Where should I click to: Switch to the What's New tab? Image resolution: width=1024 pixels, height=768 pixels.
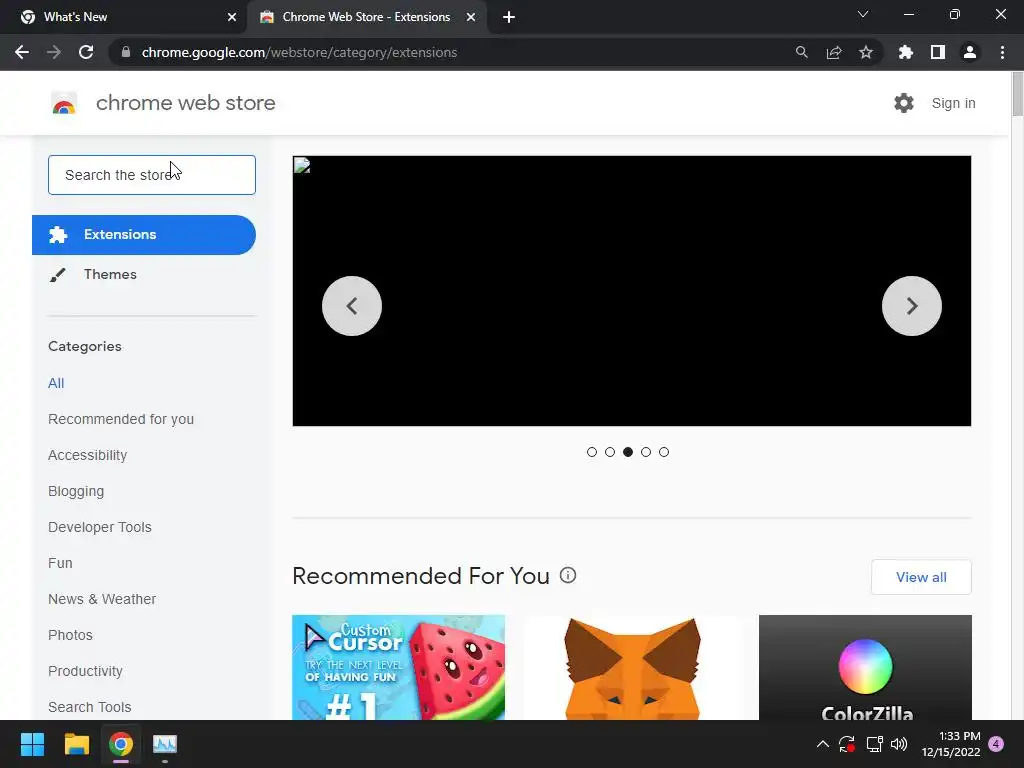pyautogui.click(x=123, y=17)
